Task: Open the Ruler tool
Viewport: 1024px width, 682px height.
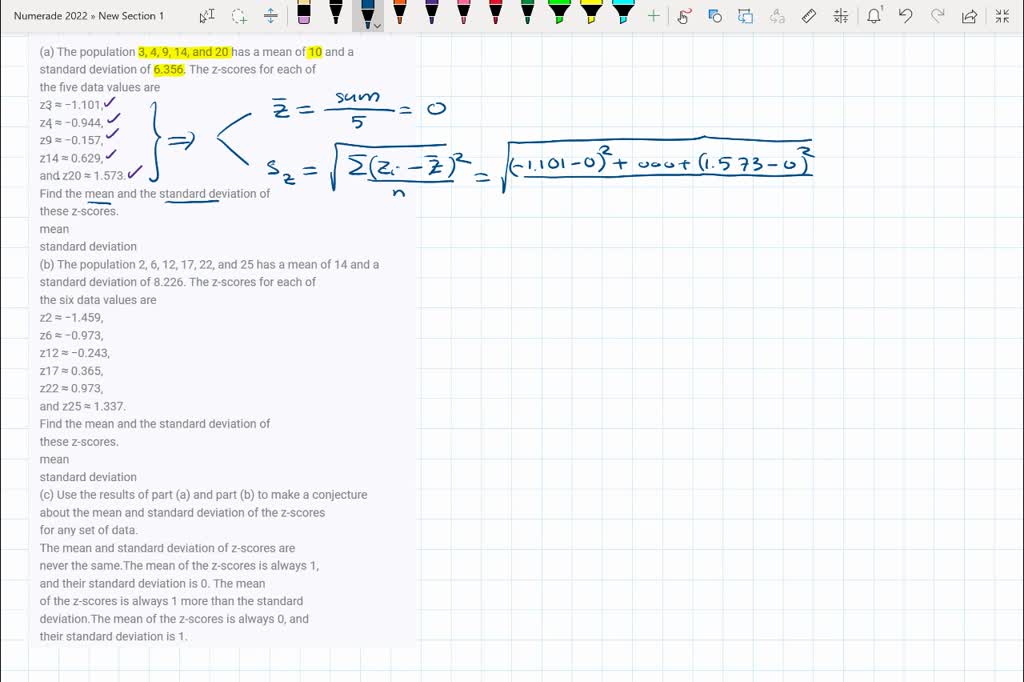Action: tap(809, 15)
